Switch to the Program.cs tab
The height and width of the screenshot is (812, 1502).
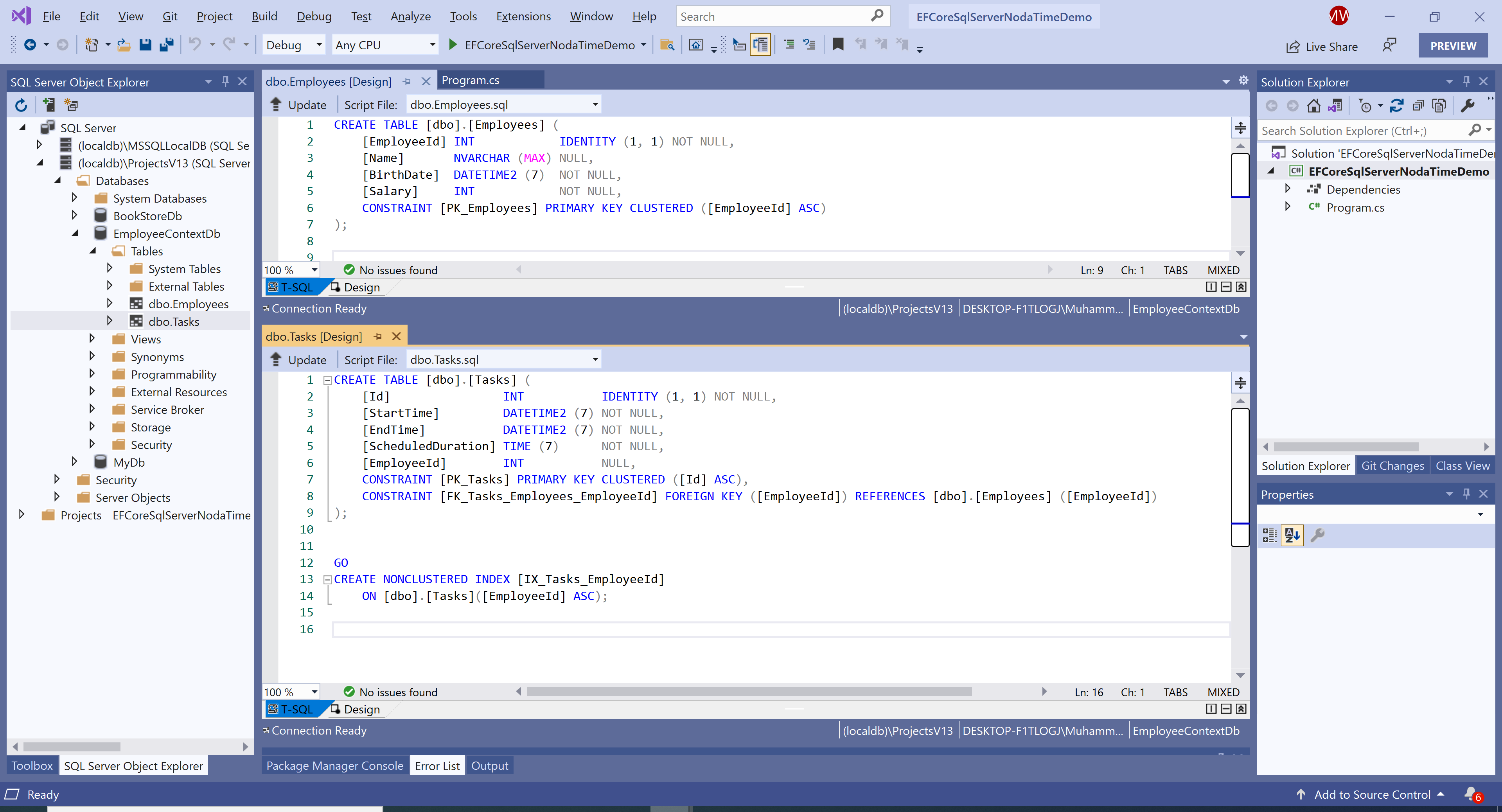[x=470, y=81]
